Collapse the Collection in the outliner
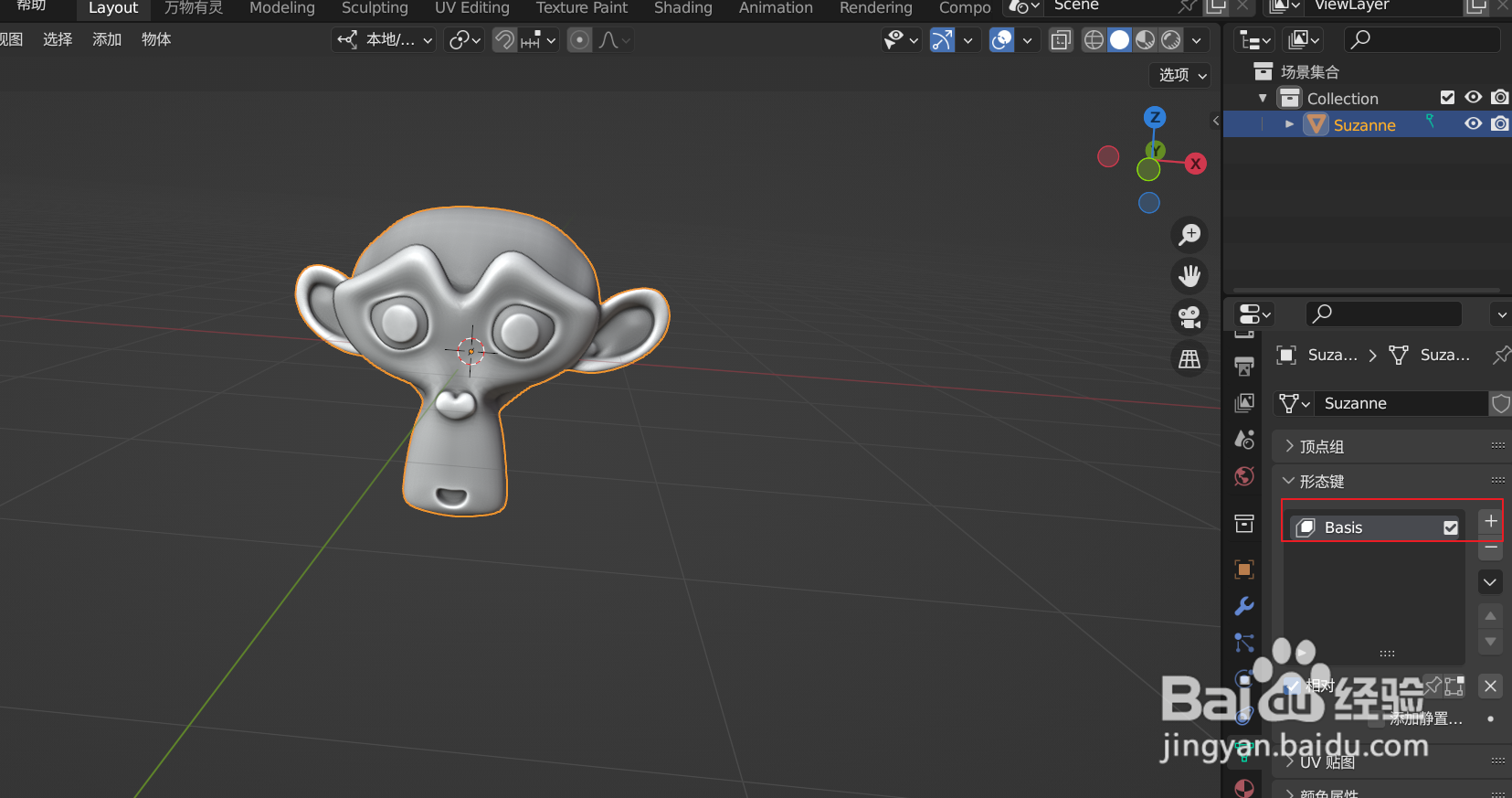The width and height of the screenshot is (1512, 798). (1263, 98)
